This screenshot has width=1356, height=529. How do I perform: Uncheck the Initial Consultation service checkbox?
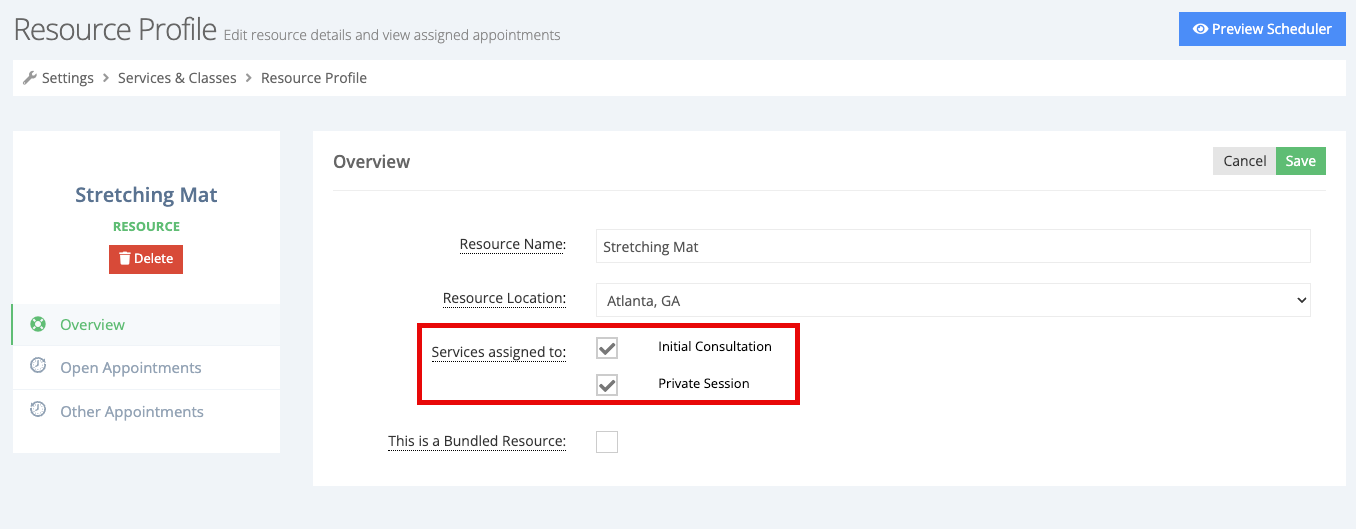[x=607, y=347]
